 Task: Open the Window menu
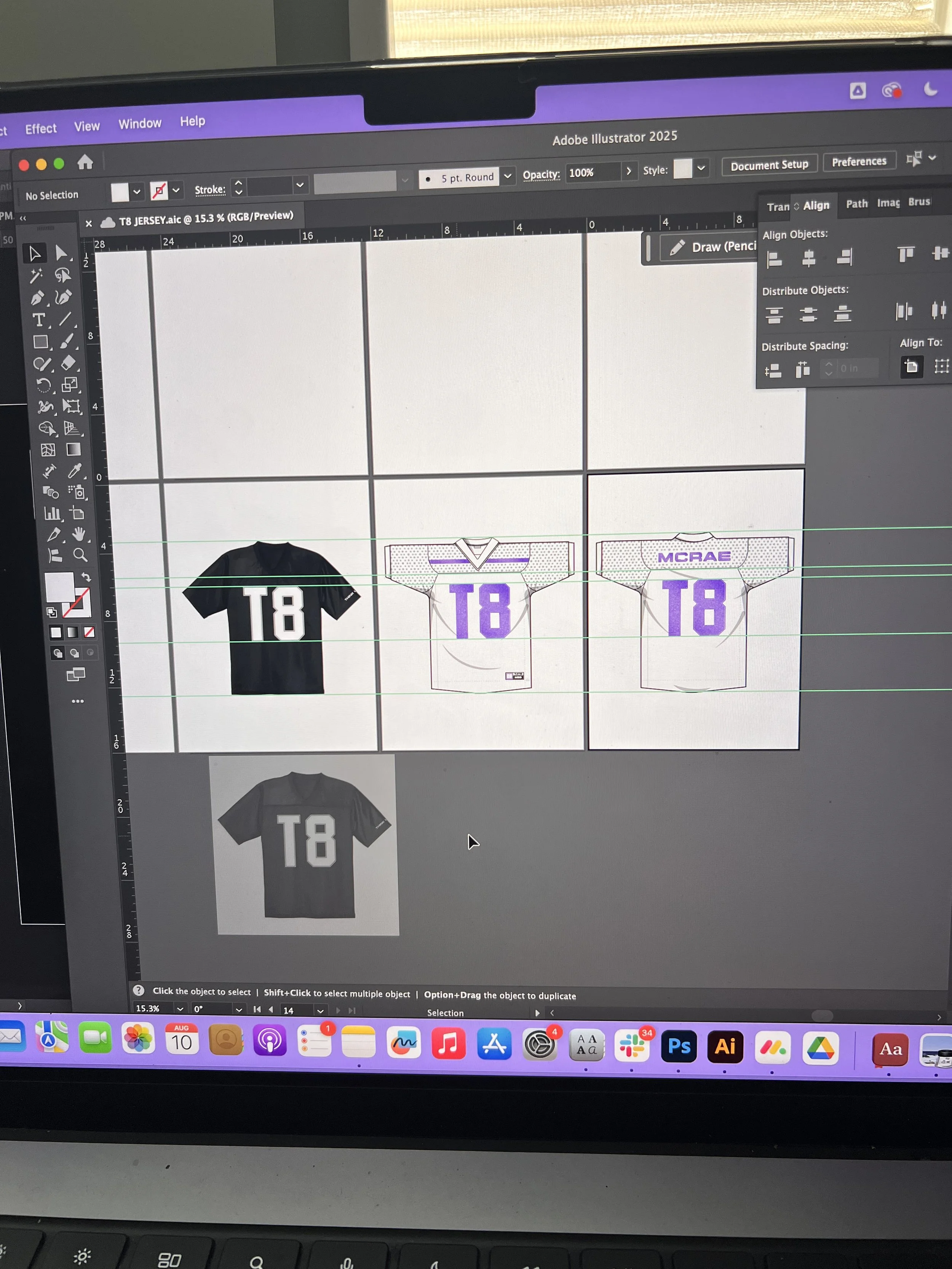coord(140,123)
